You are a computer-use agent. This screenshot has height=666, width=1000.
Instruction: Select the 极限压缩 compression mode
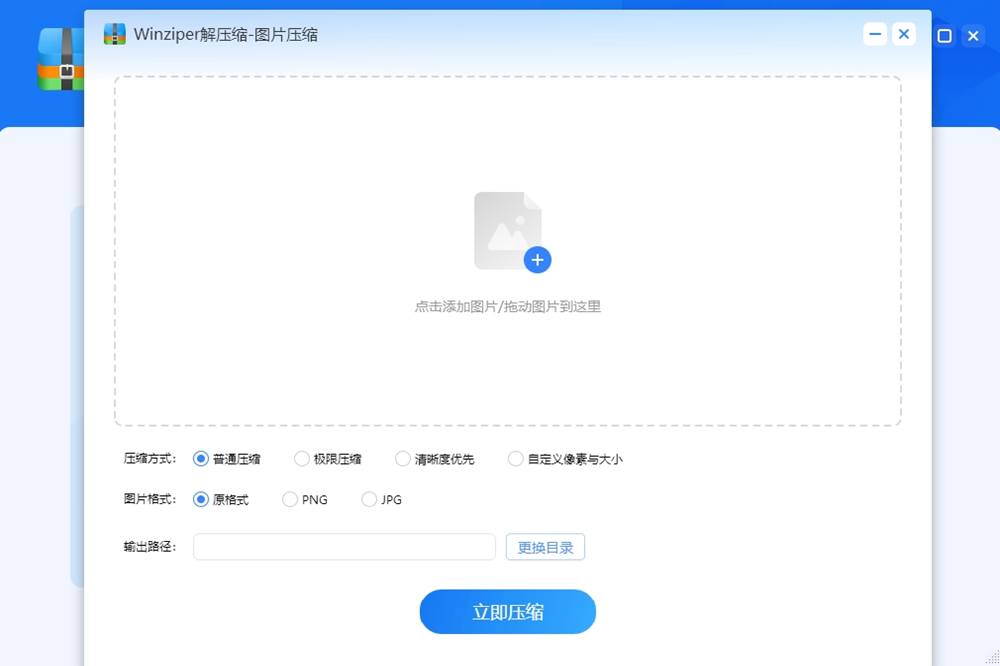[x=302, y=458]
